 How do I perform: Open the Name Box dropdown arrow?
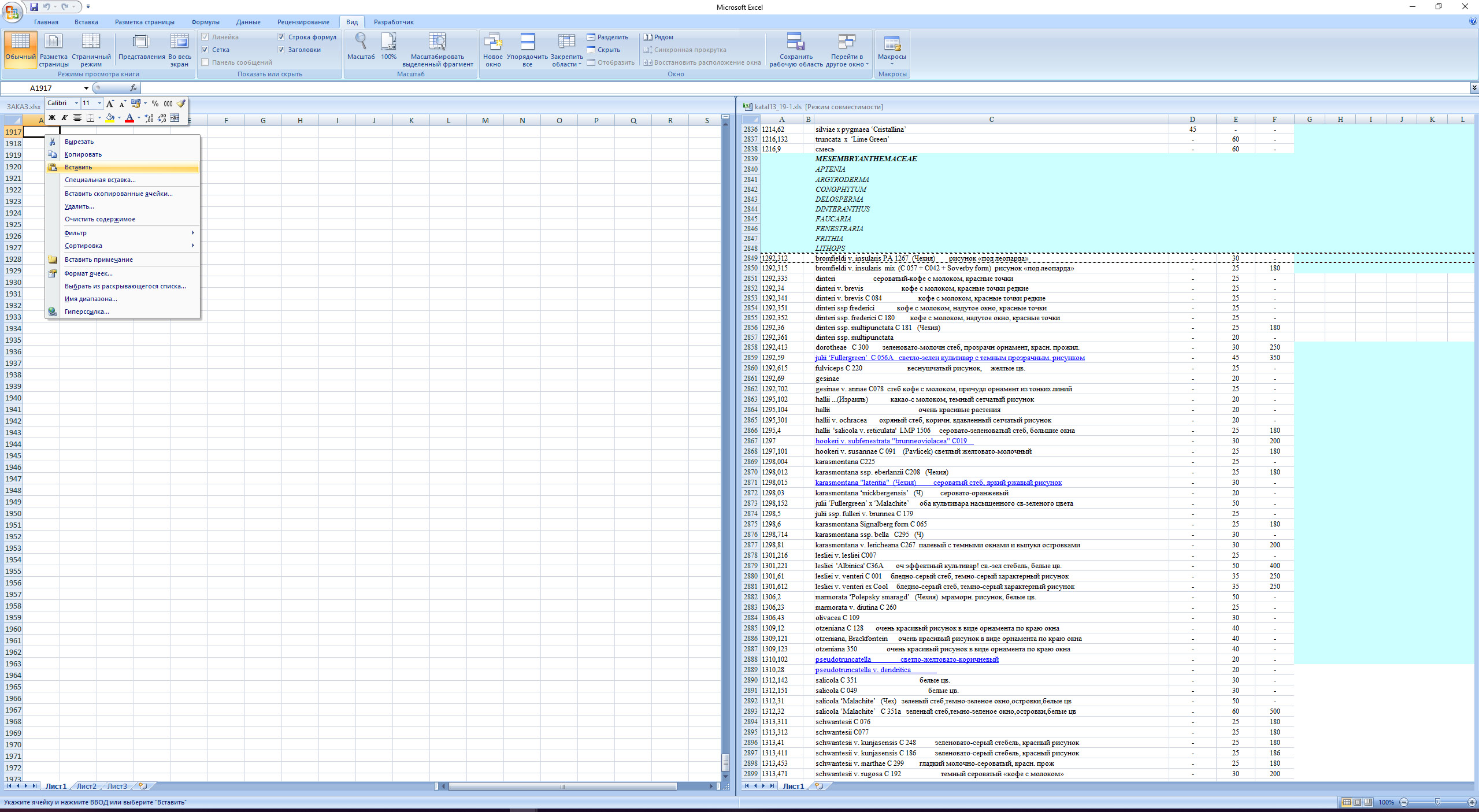click(86, 88)
